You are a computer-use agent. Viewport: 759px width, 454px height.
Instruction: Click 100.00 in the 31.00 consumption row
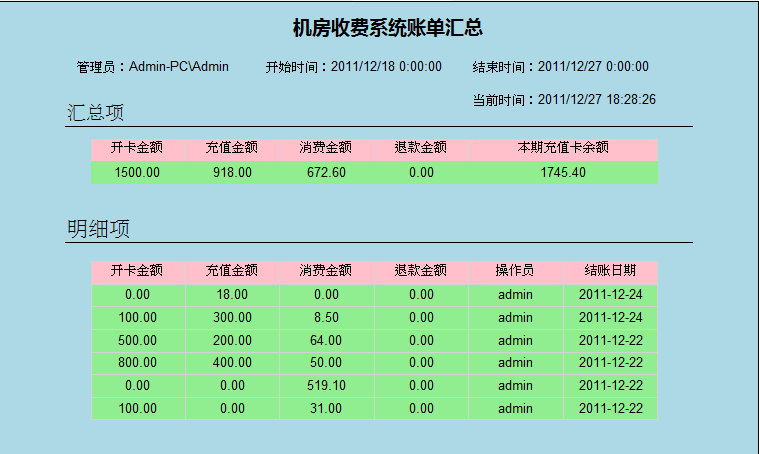pyautogui.click(x=138, y=408)
